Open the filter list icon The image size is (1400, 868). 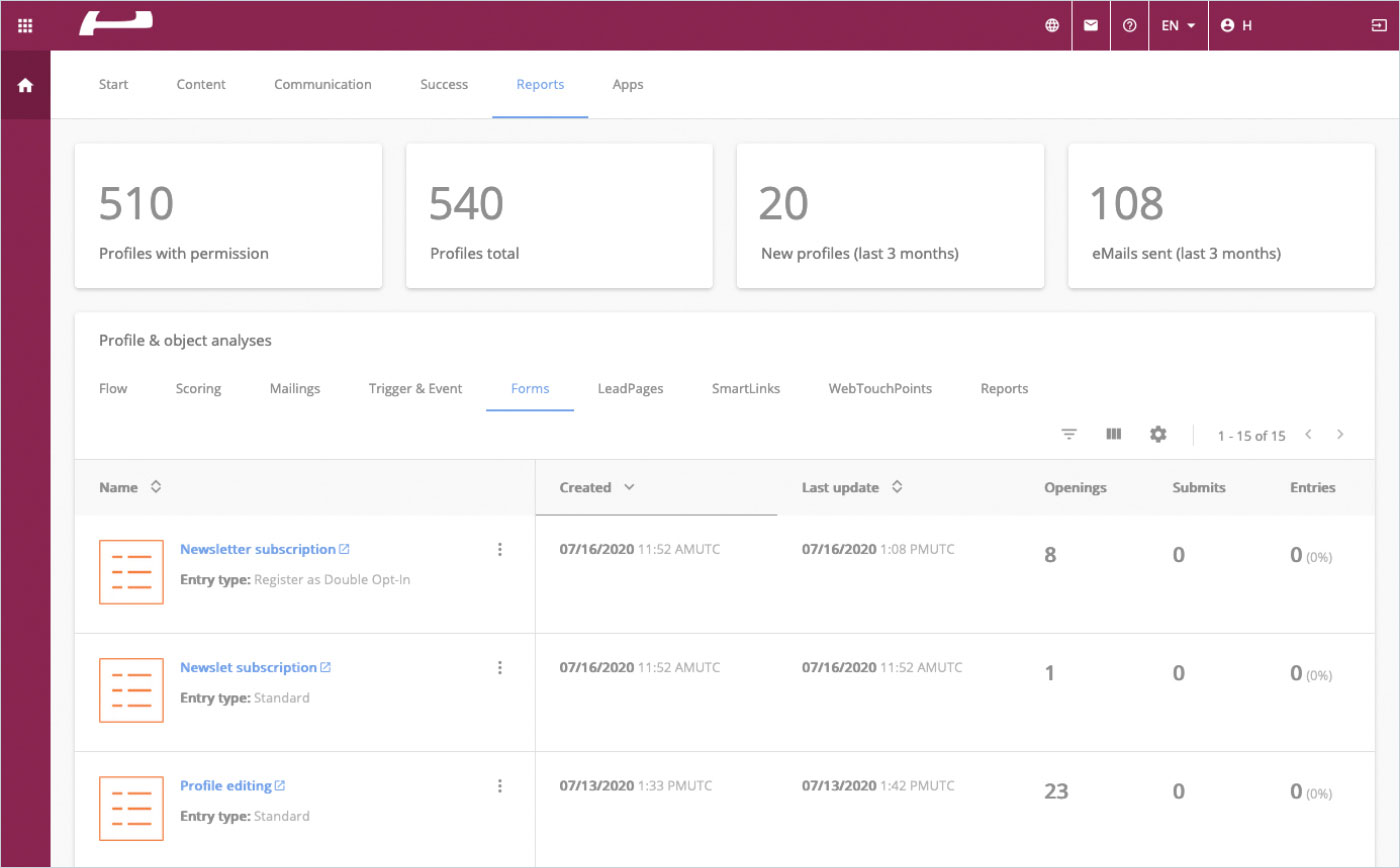1069,434
